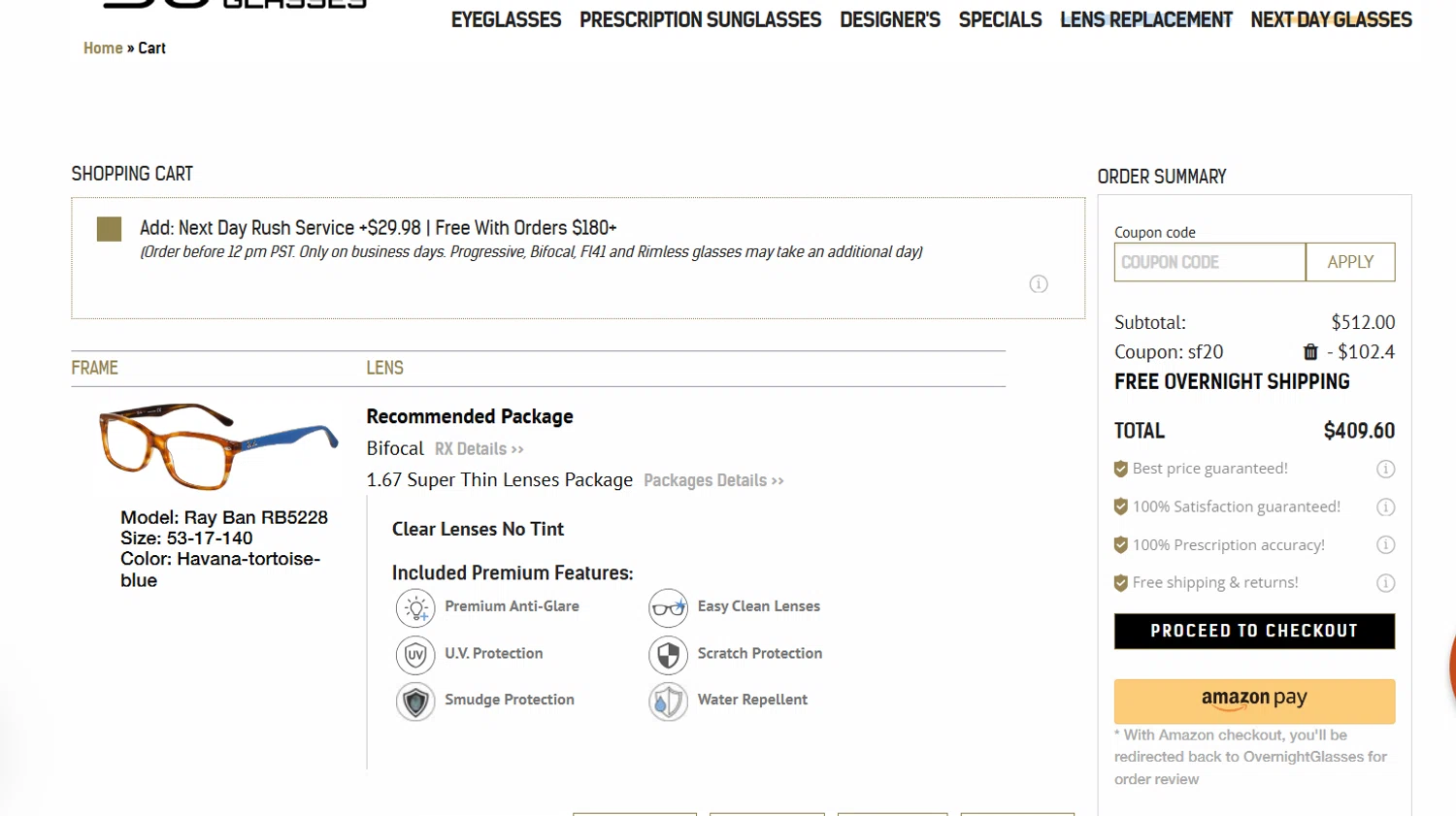
Task: Click the Model: Ray Ban RB5228 text
Action: click(x=224, y=517)
